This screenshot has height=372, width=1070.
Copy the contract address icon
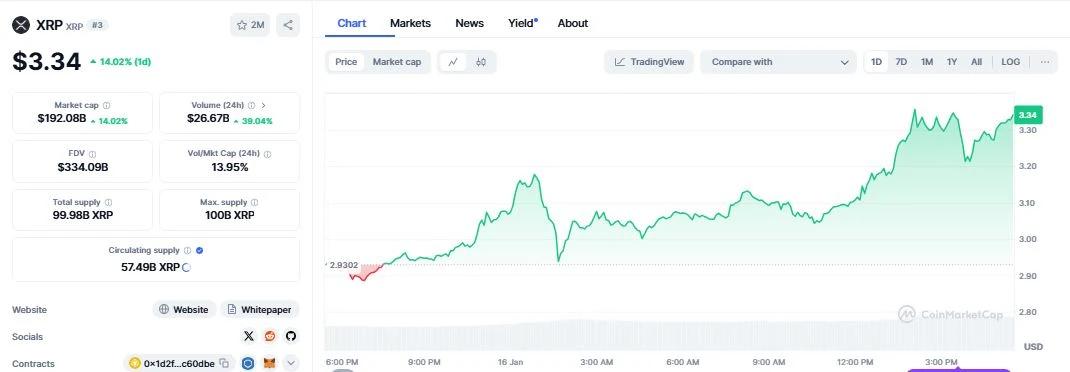click(225, 364)
